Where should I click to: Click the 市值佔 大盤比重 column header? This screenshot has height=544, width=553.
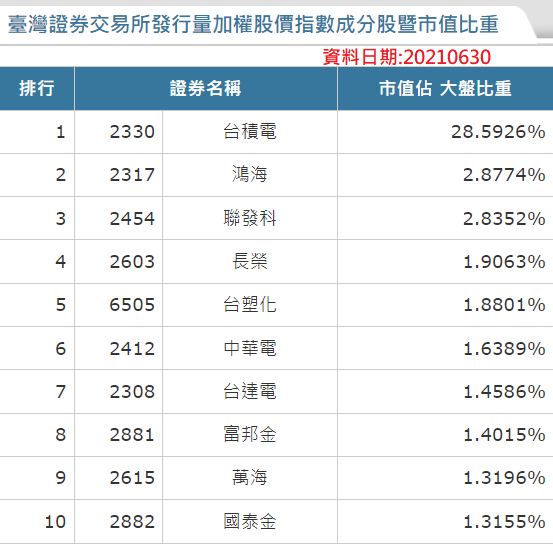[445, 88]
